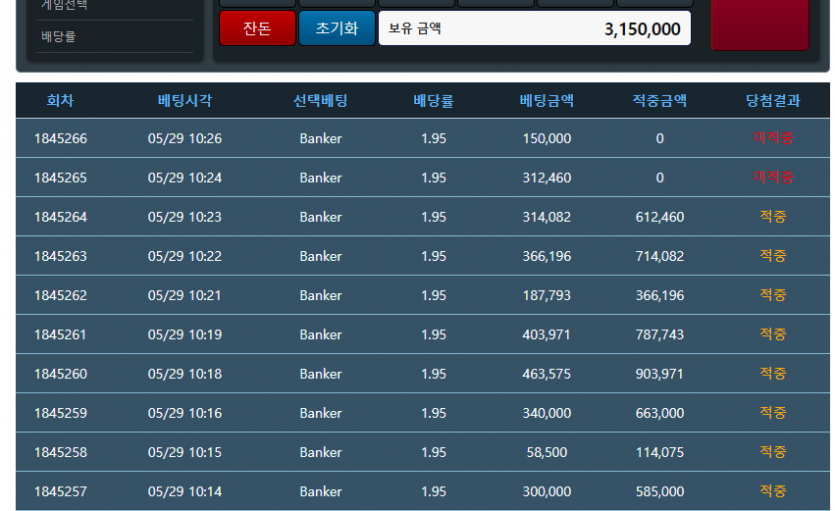Select round number 1845262
835x511 pixels.
61,295
